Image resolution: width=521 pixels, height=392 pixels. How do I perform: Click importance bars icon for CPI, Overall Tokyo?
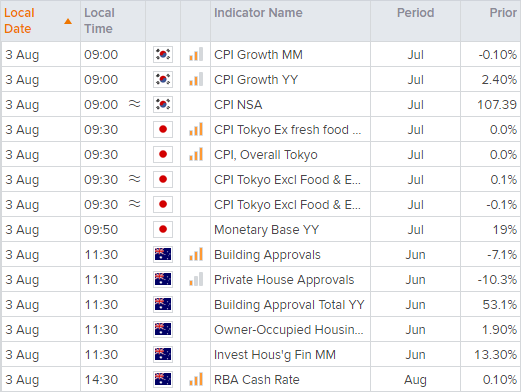196,154
